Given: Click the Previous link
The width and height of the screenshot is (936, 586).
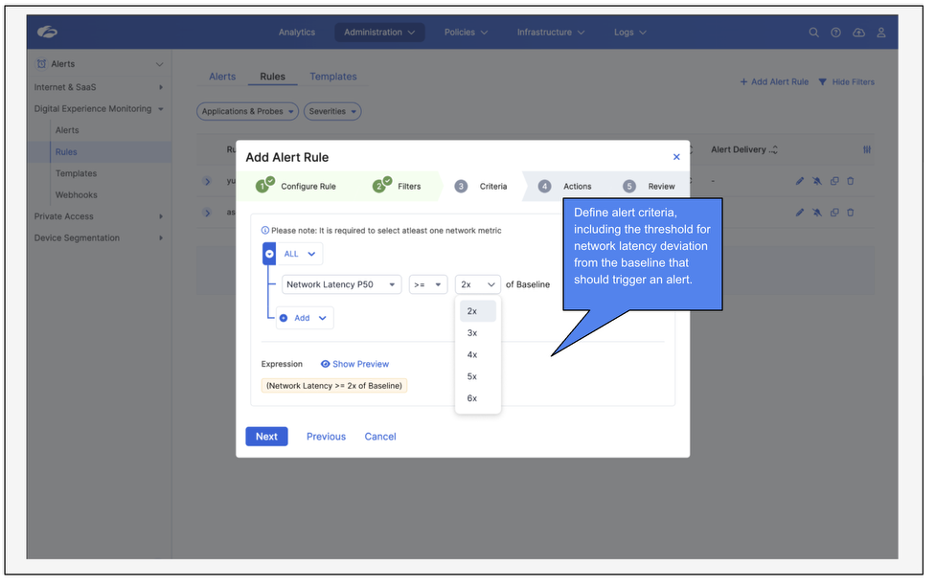Looking at the screenshot, I should pos(326,437).
